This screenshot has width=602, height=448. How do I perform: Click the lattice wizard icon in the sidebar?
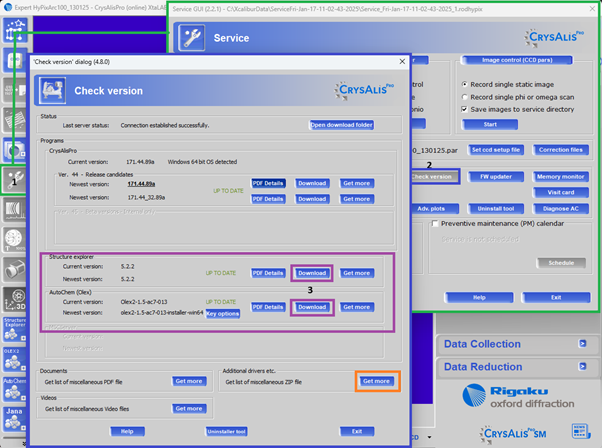pos(15,30)
